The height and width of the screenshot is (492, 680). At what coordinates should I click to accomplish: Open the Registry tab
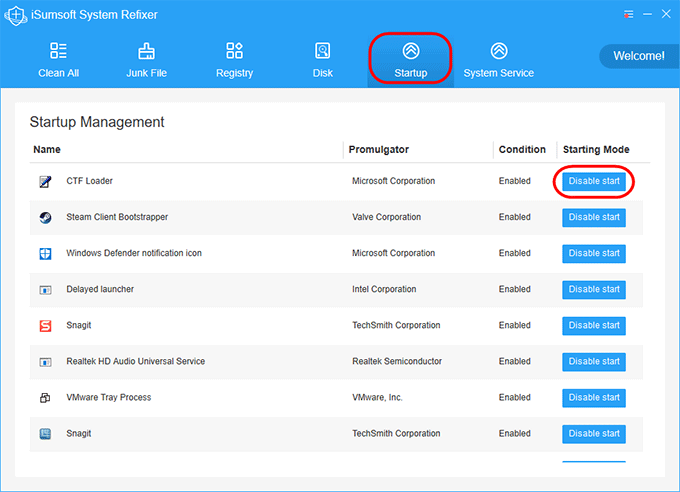[x=235, y=60]
